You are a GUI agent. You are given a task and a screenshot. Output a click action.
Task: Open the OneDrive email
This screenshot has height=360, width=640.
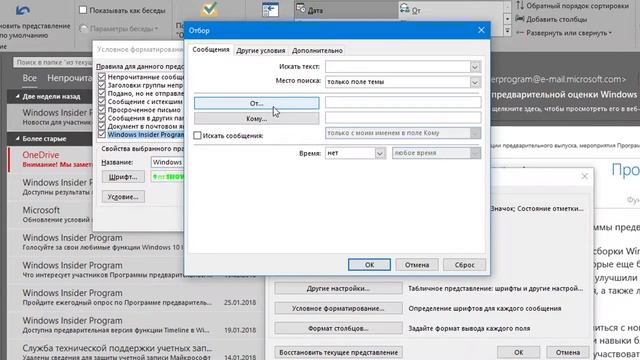click(51, 159)
